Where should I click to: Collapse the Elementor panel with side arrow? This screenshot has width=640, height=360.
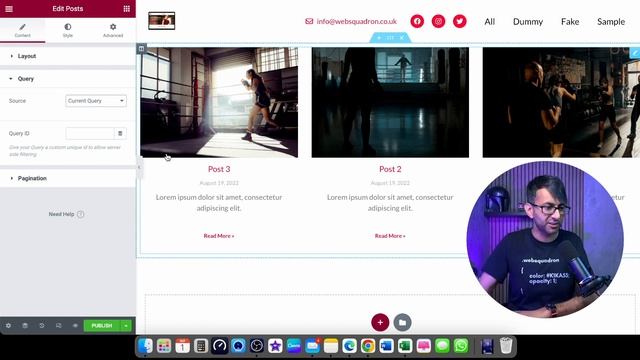(139, 167)
